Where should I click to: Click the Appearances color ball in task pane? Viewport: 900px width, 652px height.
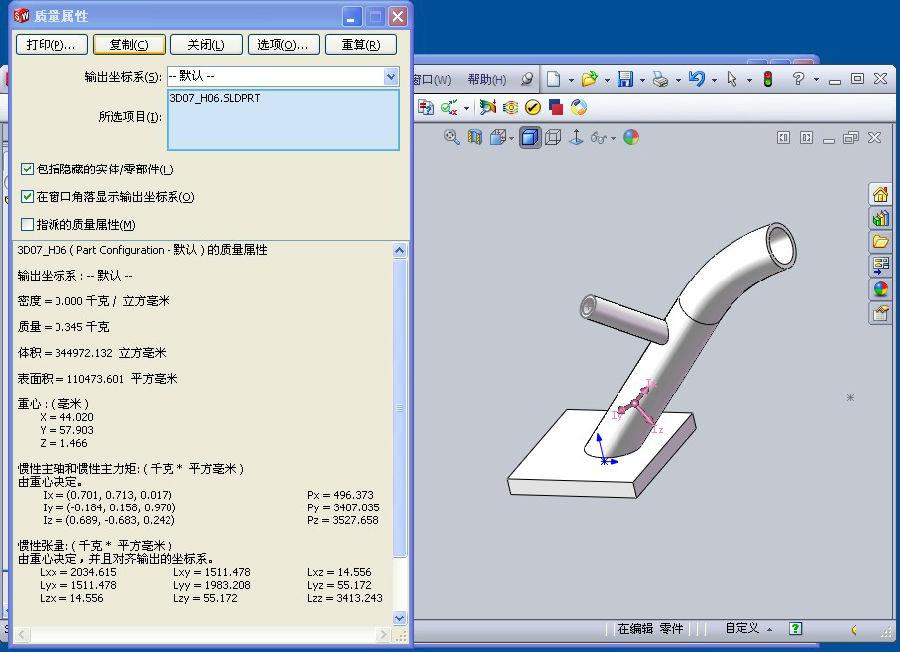click(x=880, y=290)
